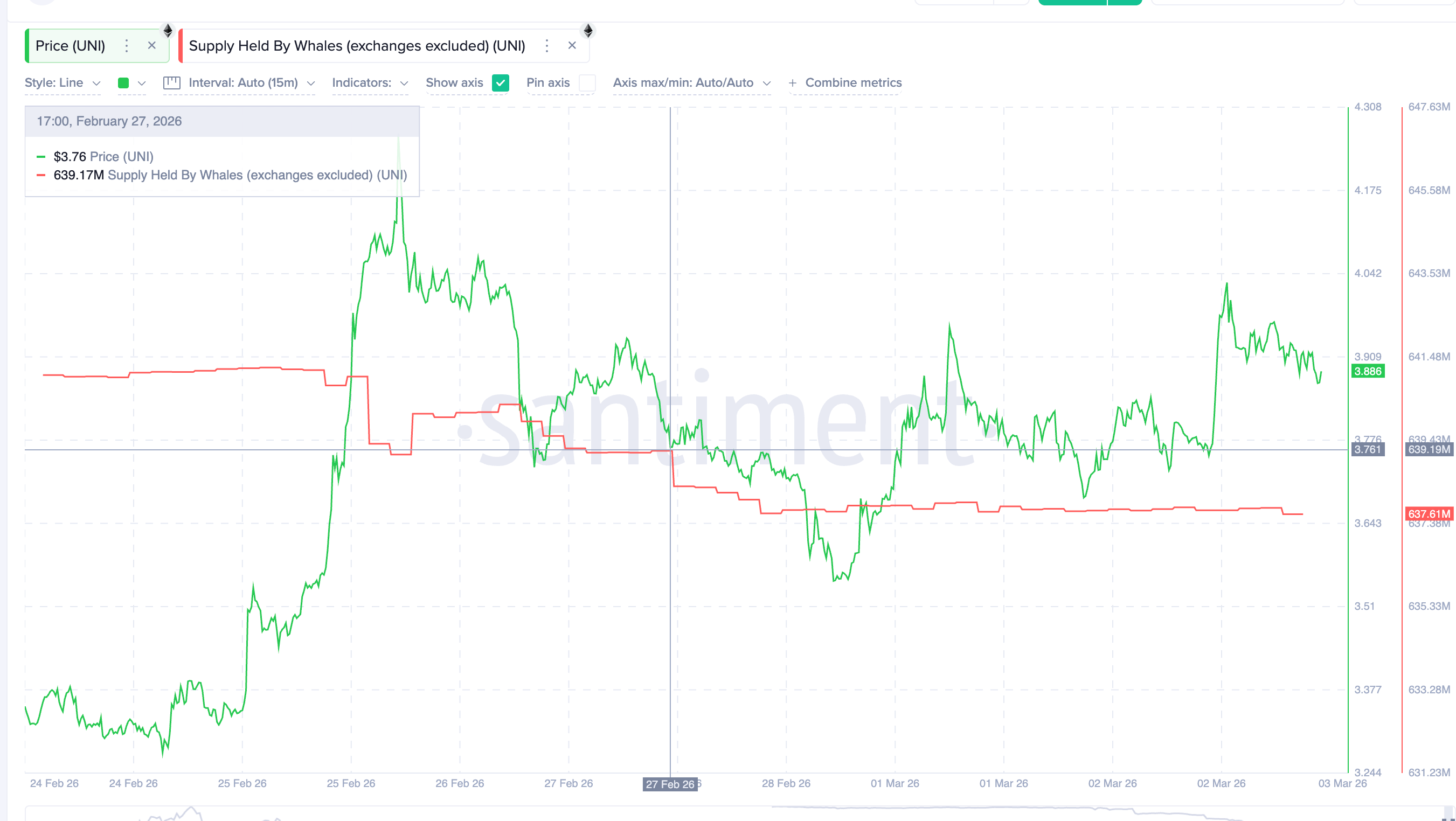Image resolution: width=1456 pixels, height=821 pixels.
Task: Click the 3.886 current price axis label
Action: coord(1367,371)
